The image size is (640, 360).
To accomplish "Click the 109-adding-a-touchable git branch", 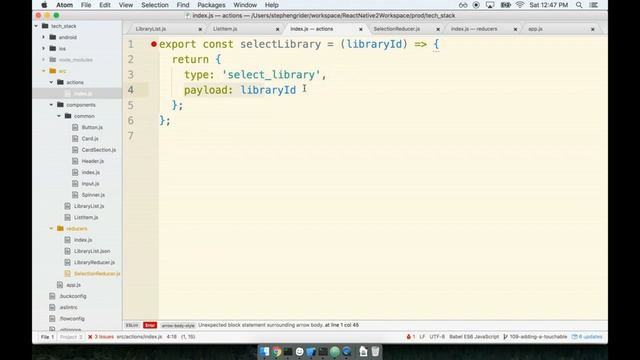I will (x=535, y=337).
